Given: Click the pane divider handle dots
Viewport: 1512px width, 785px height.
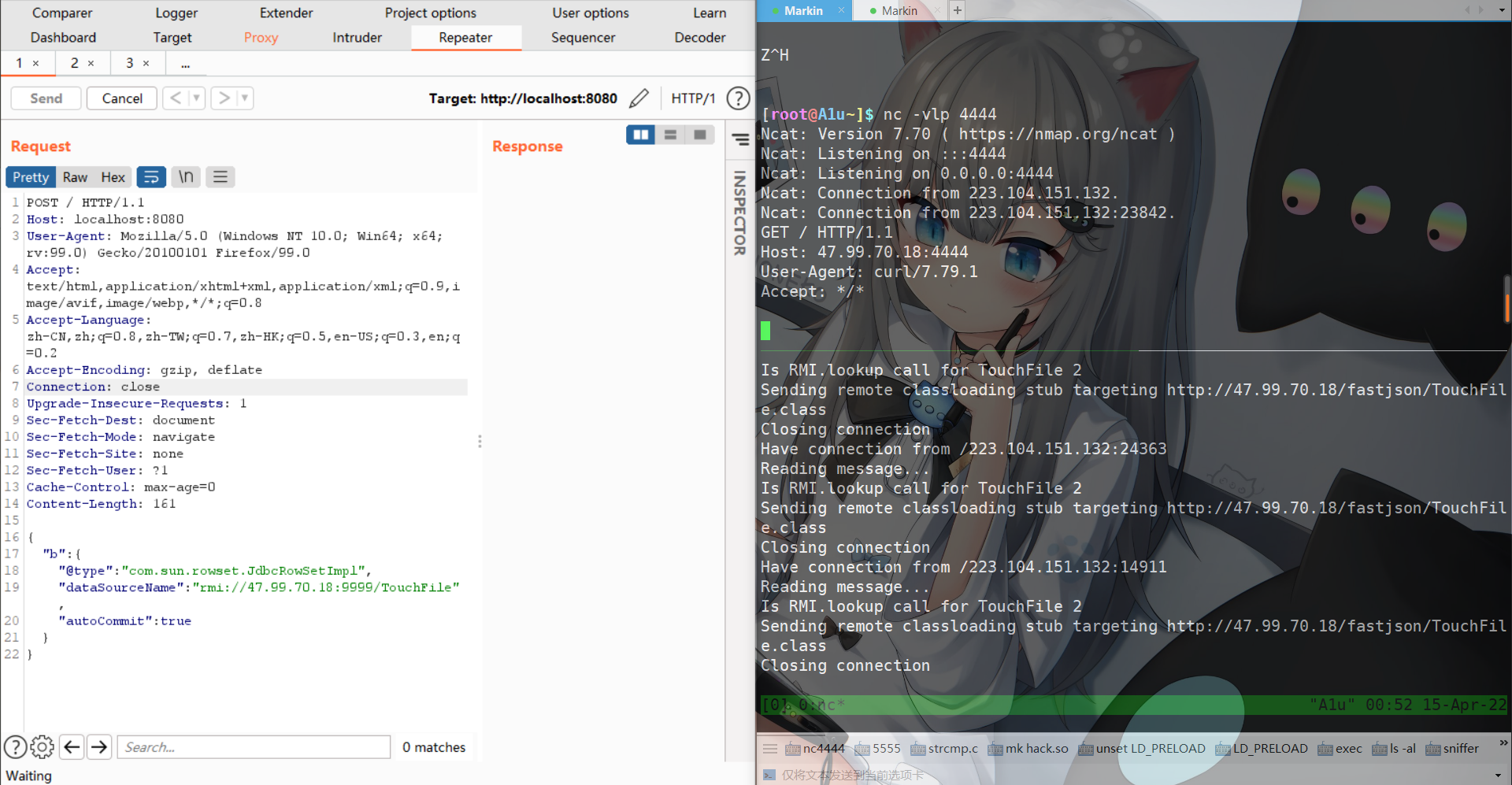Looking at the screenshot, I should click(480, 441).
